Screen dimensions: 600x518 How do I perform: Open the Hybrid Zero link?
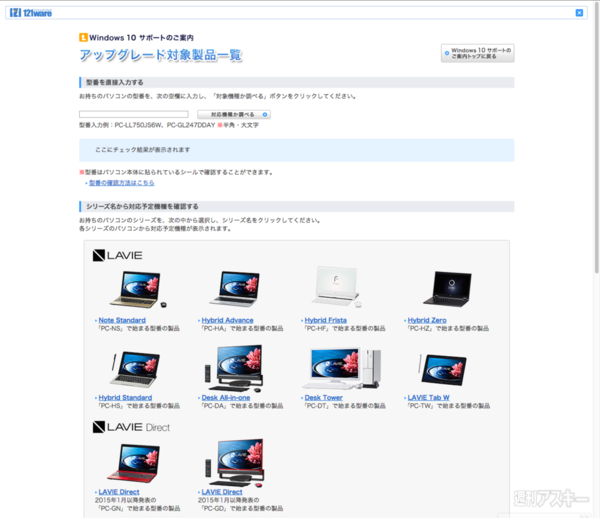pos(427,320)
